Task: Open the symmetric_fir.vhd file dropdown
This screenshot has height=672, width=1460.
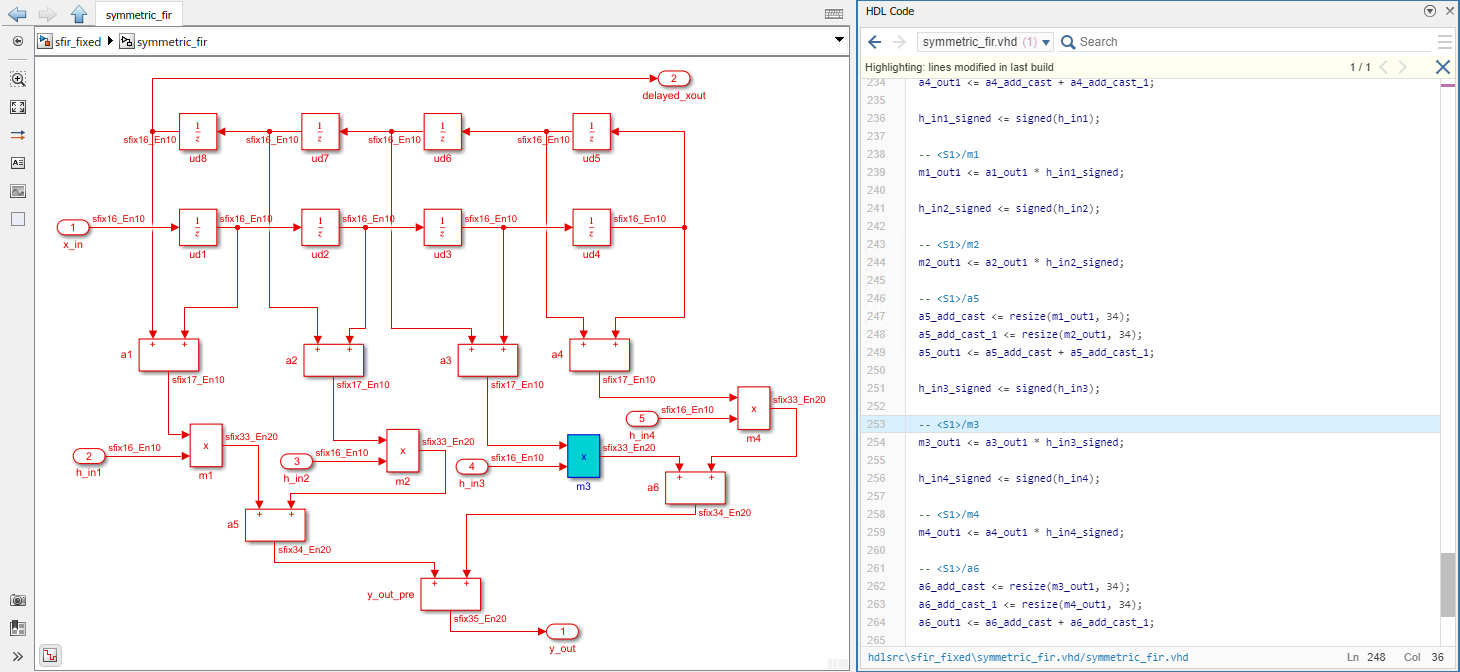Action: pos(985,42)
